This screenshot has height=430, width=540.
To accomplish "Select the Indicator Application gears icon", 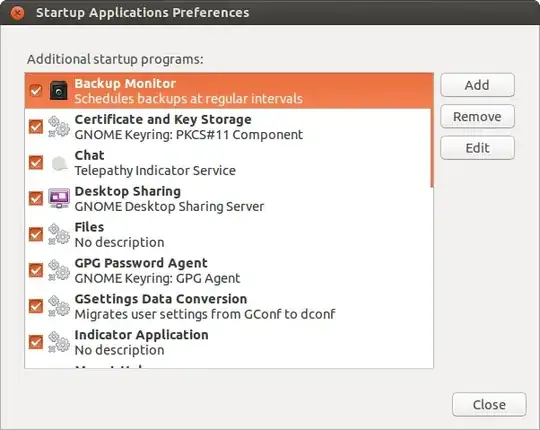I will tap(59, 342).
